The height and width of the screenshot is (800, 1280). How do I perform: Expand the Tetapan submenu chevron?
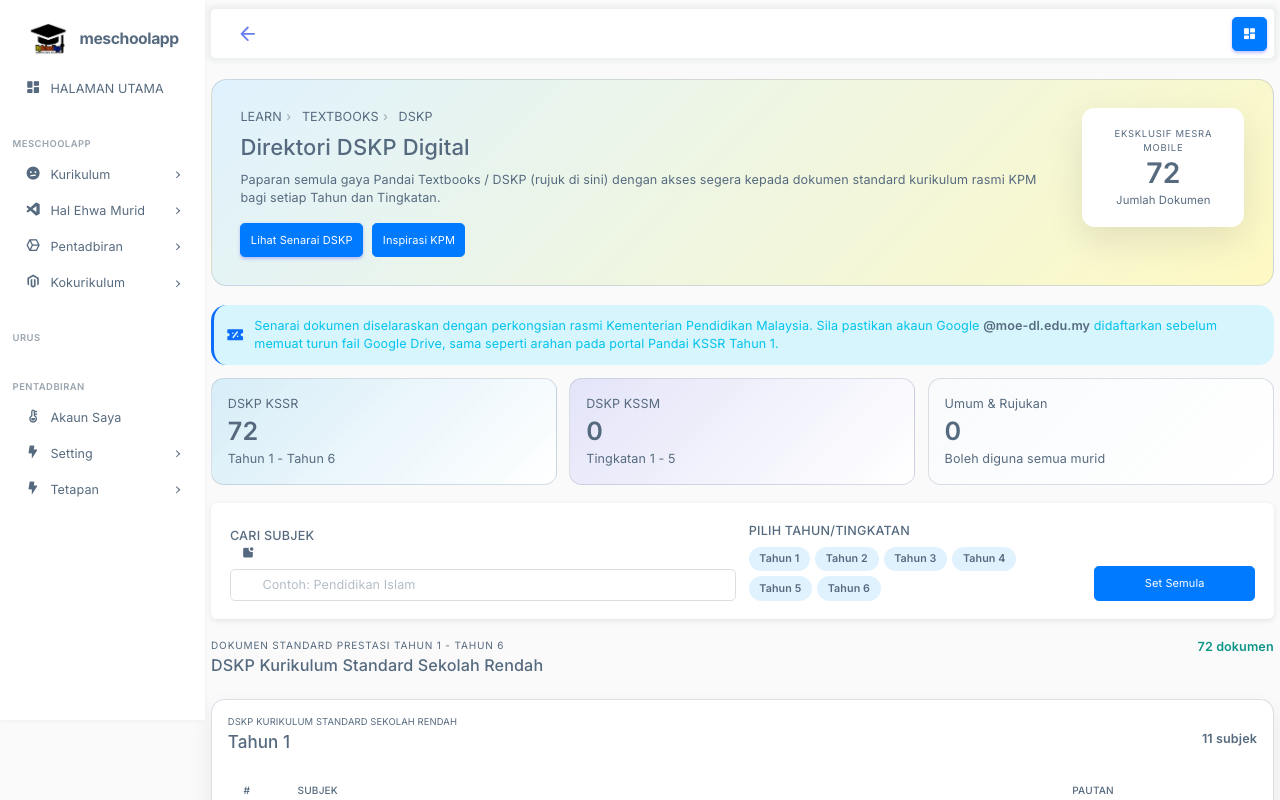pos(178,490)
